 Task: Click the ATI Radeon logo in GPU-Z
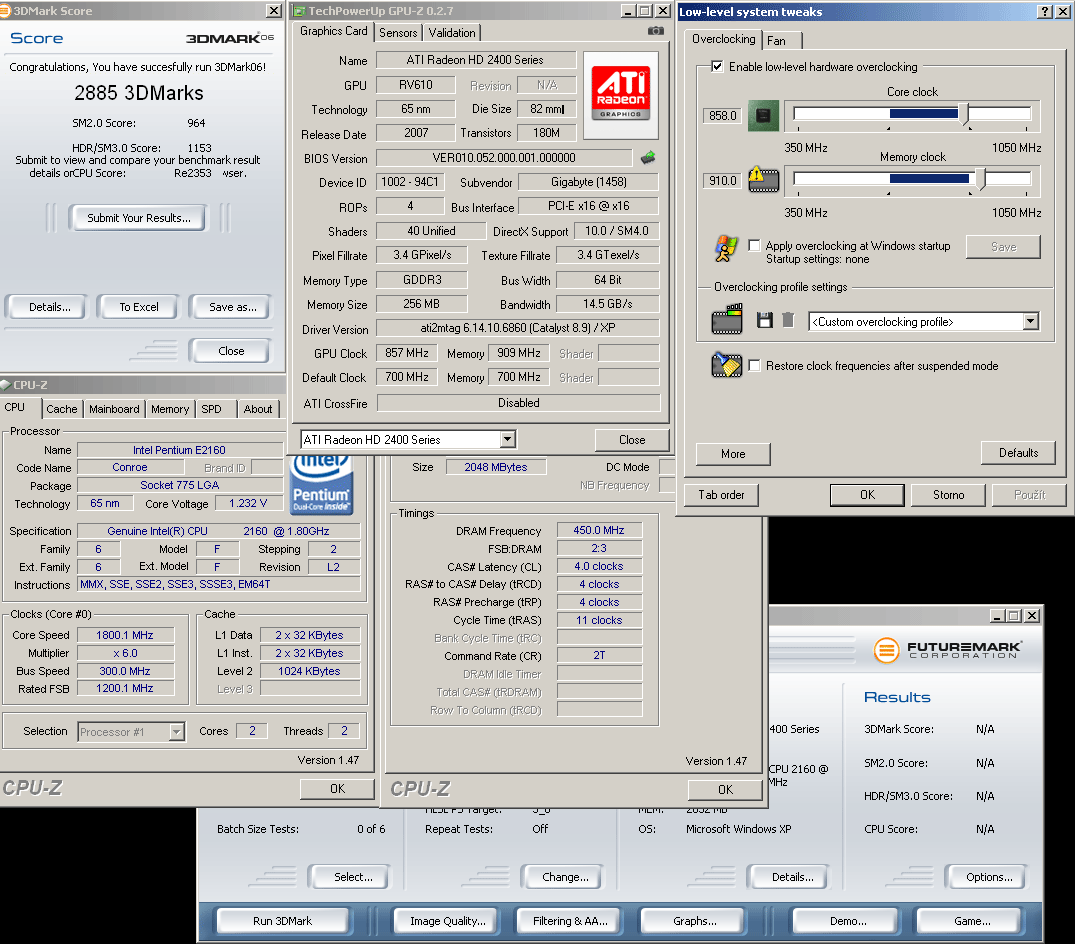620,93
